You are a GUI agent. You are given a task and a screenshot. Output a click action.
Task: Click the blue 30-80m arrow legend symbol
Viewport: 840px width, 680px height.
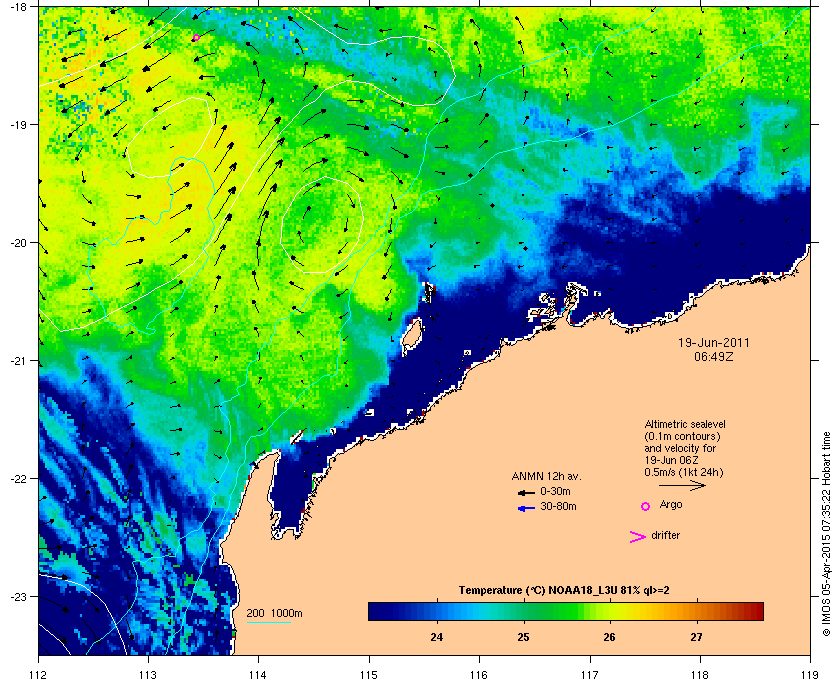click(526, 508)
